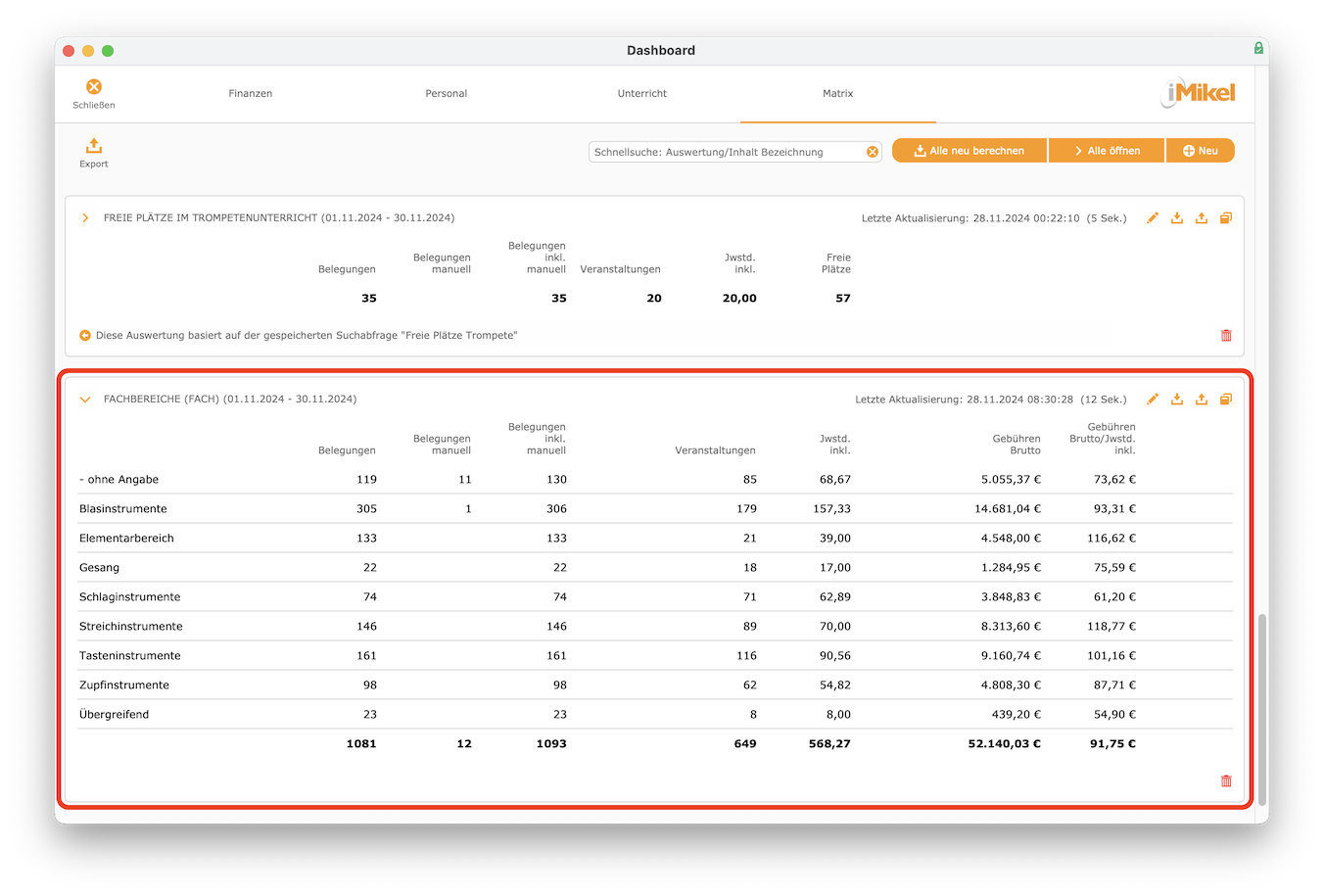
Task: Recalculate the Fachbereiche (Fach) report
Action: [1177, 400]
